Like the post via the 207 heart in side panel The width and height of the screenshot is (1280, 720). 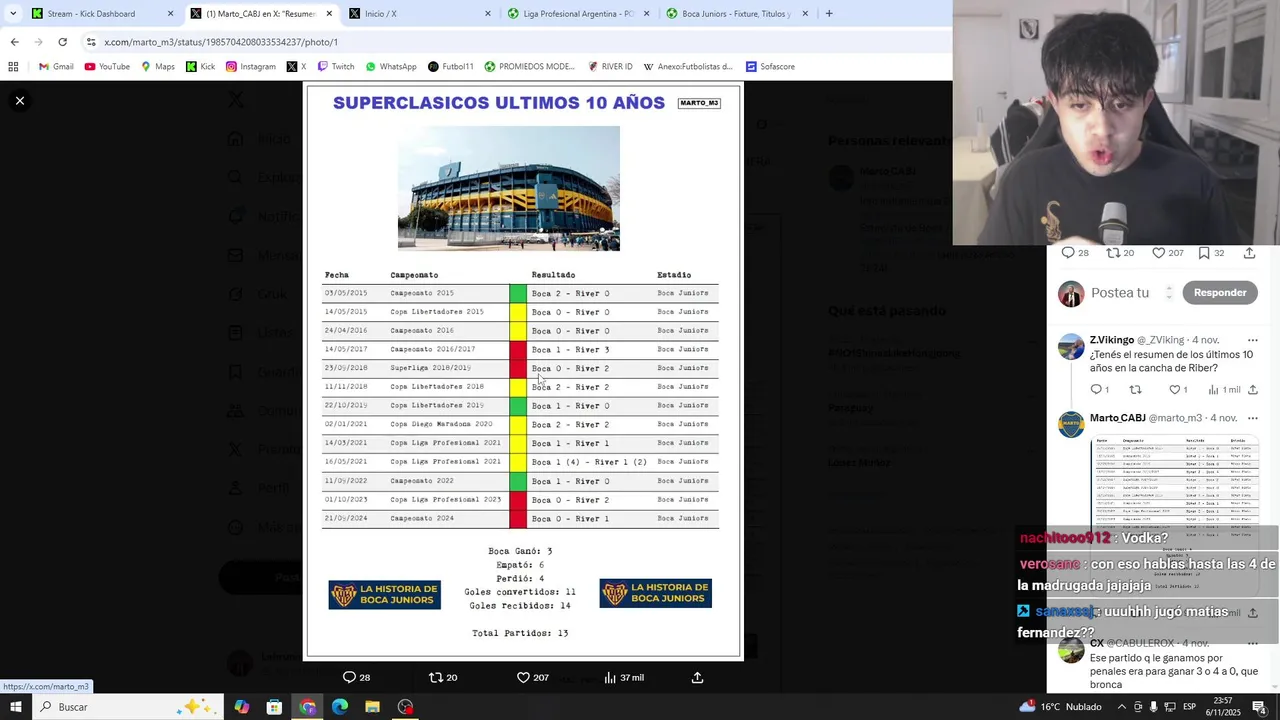1167,253
